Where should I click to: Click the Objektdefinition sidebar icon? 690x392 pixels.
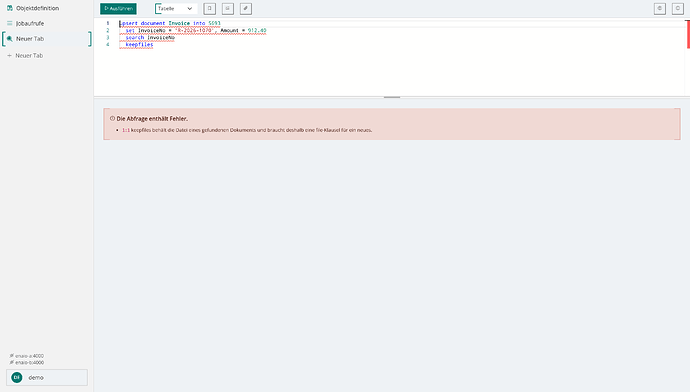(10, 8)
